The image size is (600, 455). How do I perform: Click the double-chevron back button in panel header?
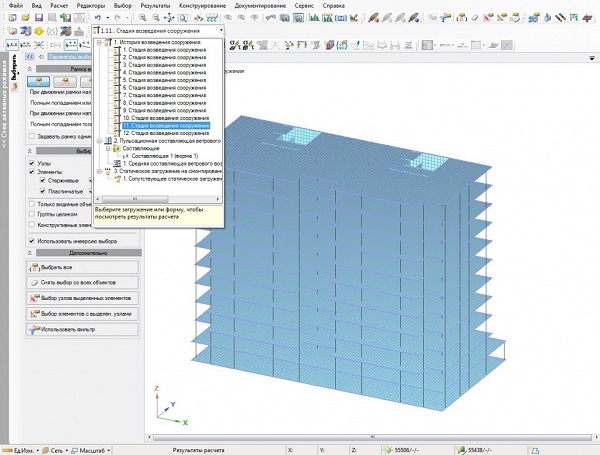click(x=29, y=57)
